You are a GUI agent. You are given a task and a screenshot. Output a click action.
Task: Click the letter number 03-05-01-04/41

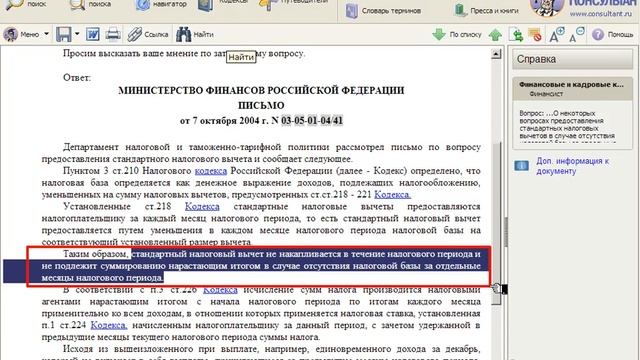click(312, 121)
